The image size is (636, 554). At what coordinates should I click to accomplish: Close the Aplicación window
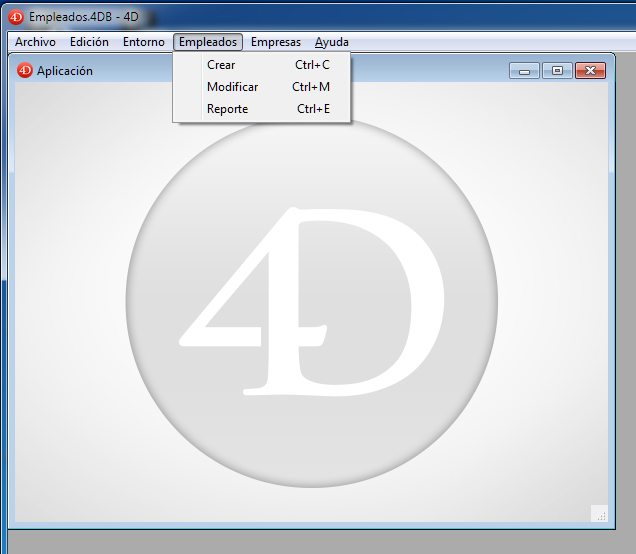click(591, 70)
